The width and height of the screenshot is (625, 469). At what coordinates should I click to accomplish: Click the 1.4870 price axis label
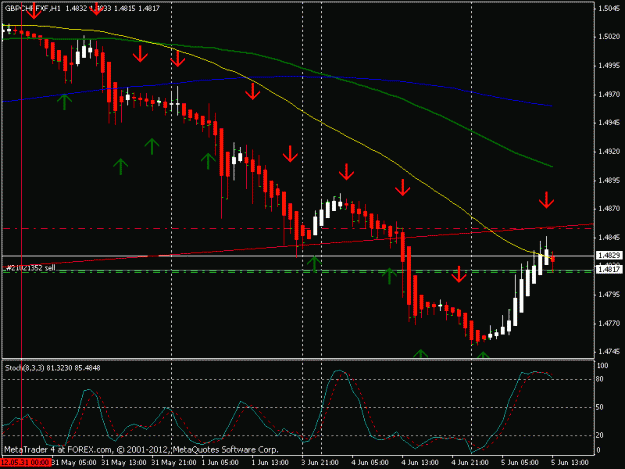pos(609,208)
